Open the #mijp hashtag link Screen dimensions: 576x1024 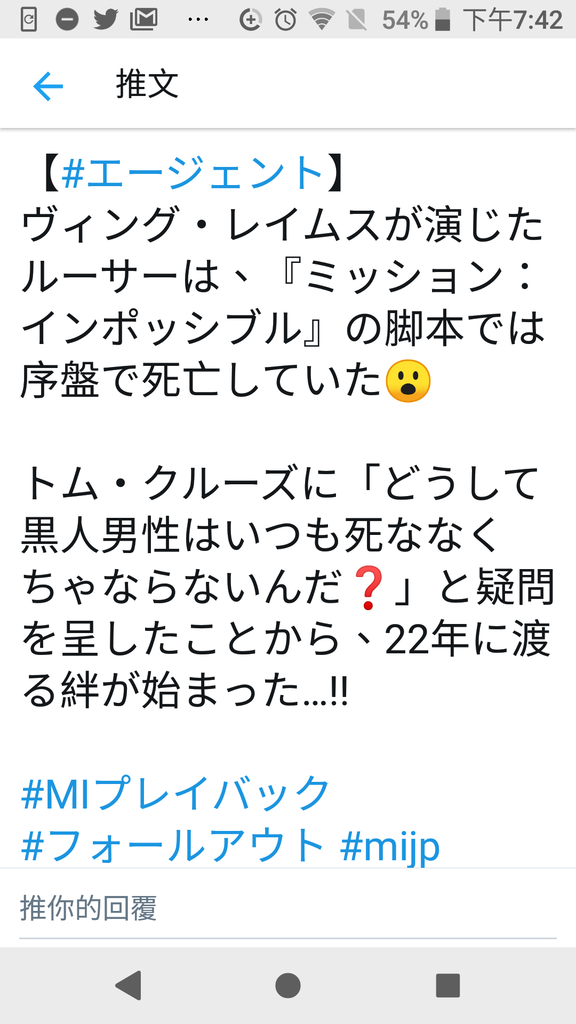coord(390,846)
